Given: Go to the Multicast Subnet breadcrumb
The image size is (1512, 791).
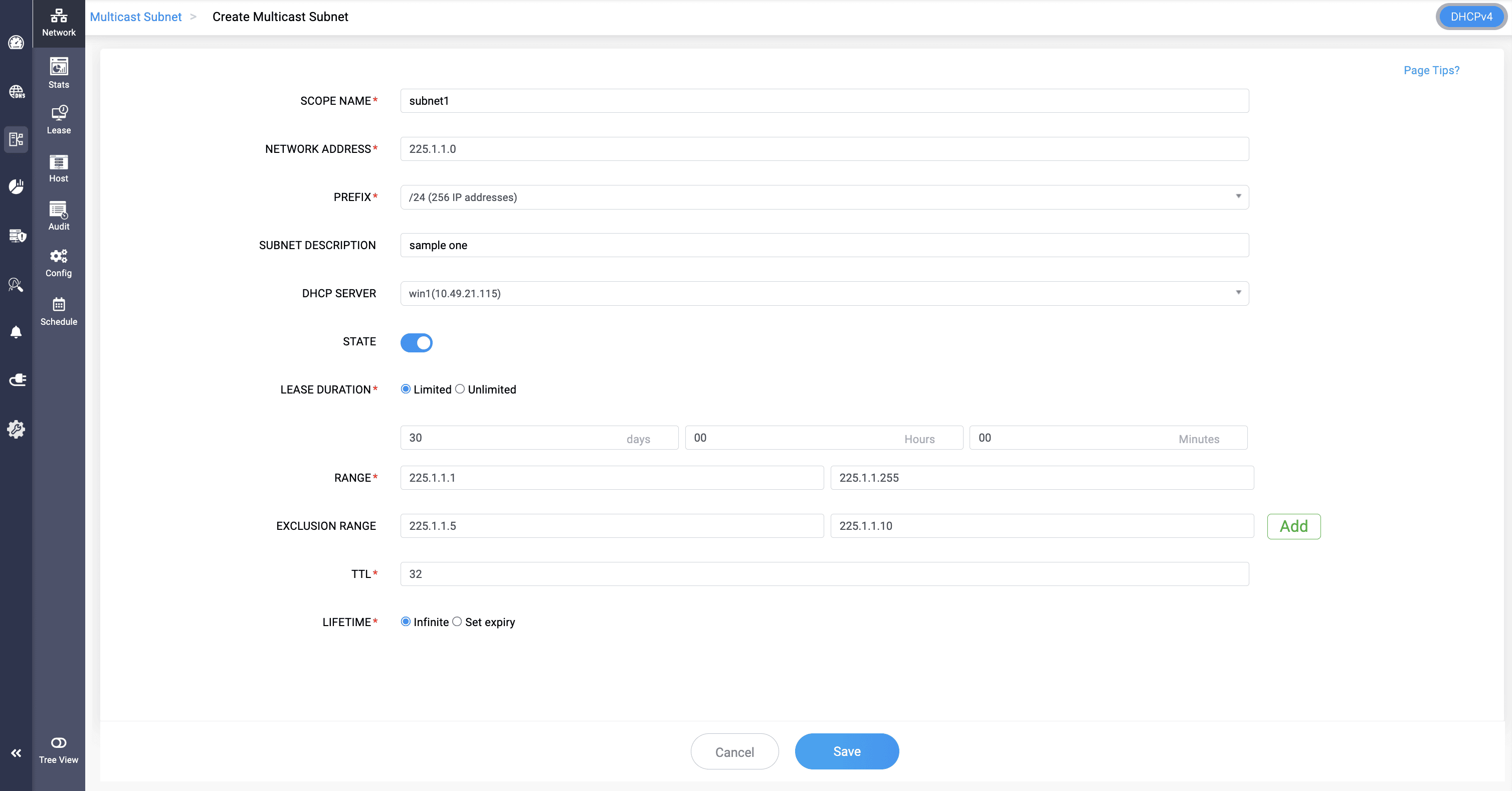Looking at the screenshot, I should coord(135,17).
